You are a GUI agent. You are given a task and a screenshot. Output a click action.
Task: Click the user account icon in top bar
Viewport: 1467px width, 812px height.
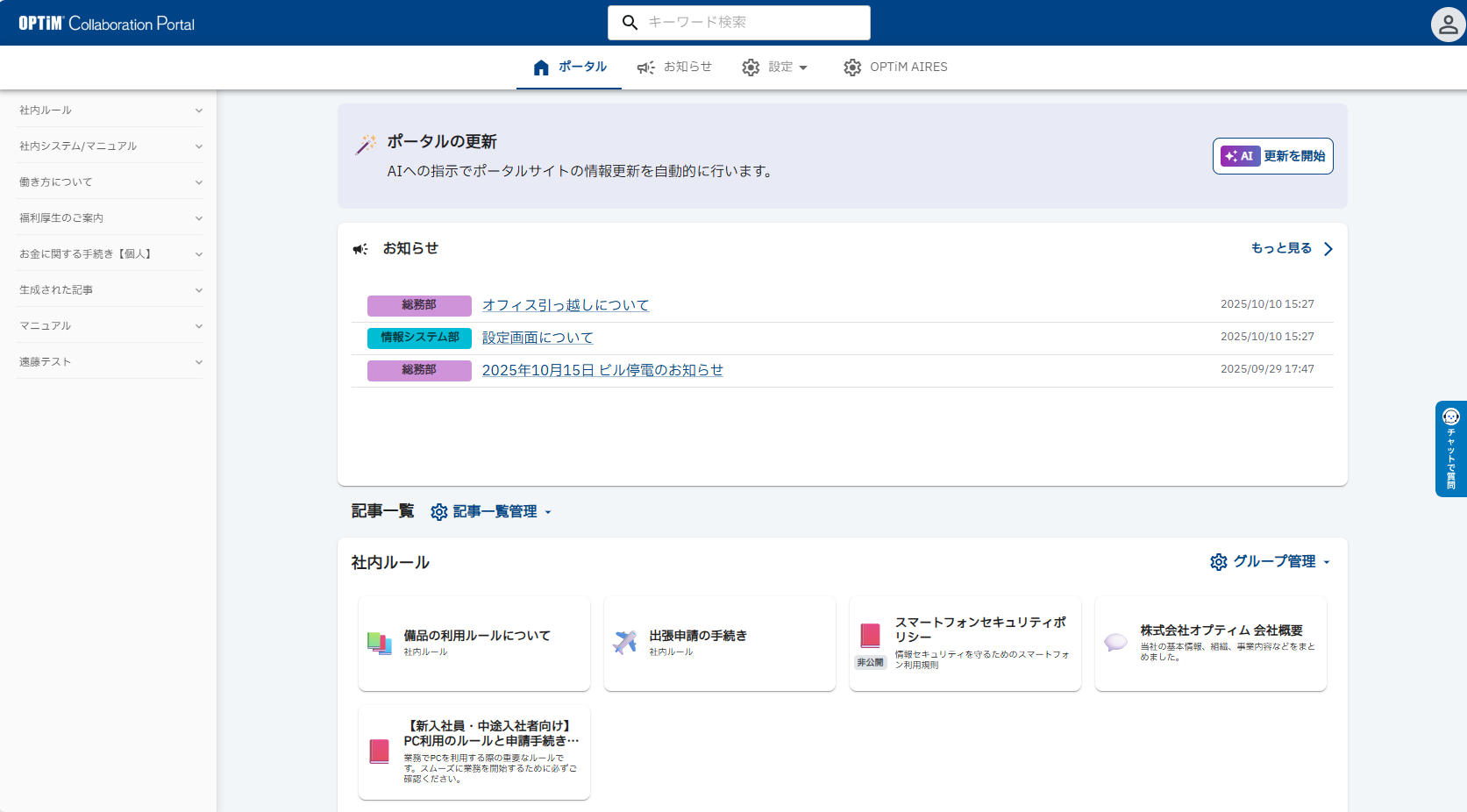pyautogui.click(x=1446, y=24)
